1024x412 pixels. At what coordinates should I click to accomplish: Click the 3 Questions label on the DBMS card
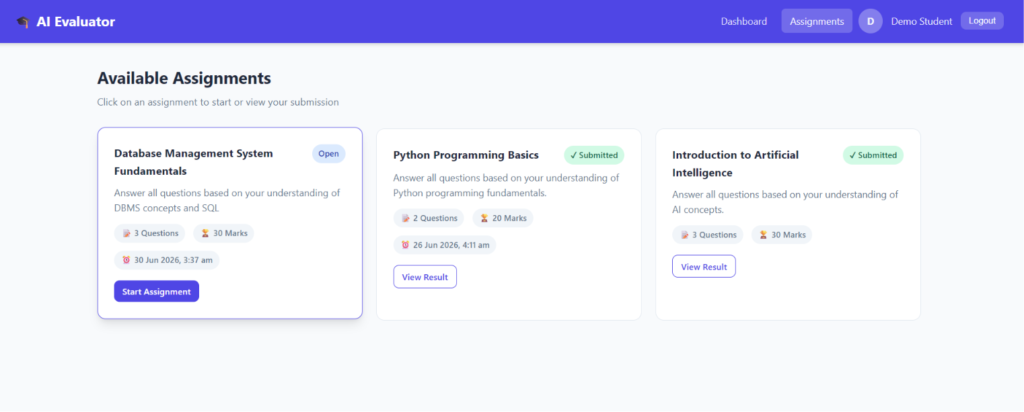(x=156, y=233)
